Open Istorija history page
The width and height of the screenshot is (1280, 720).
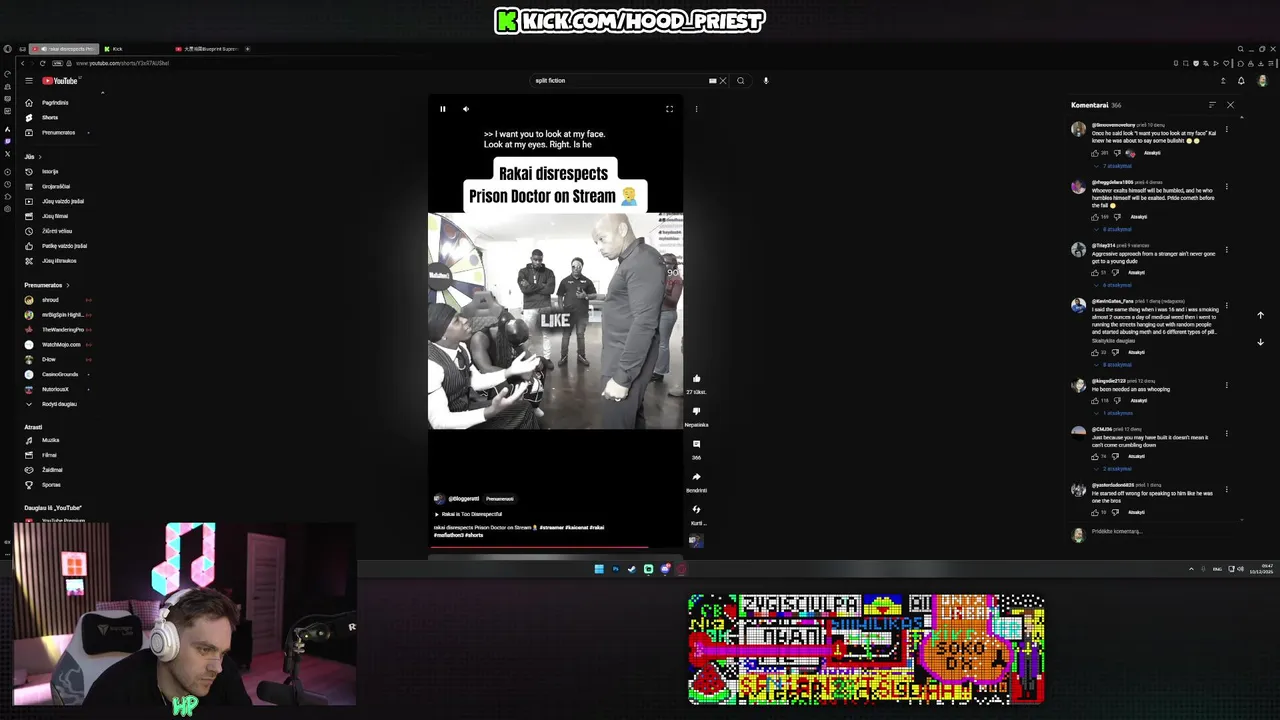pos(50,172)
